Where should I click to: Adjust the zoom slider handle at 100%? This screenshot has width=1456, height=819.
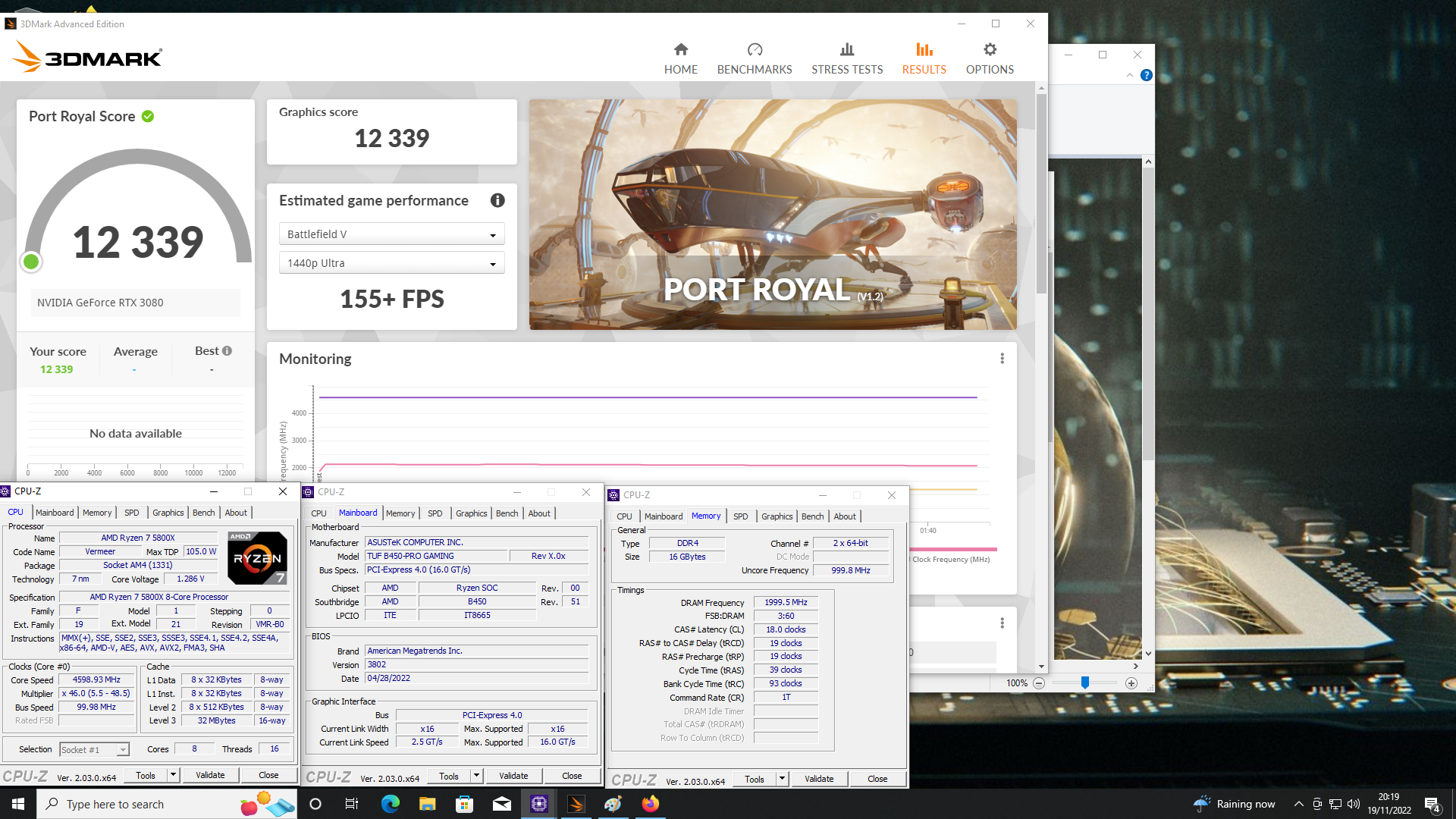click(x=1085, y=683)
